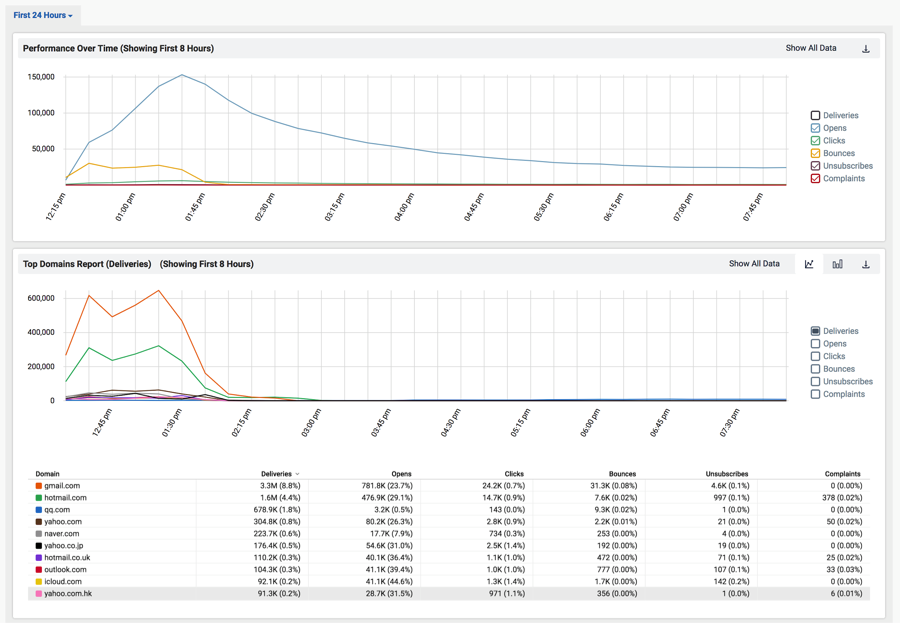Click the black color swatch for yahoo.co.jp
This screenshot has height=623, width=900.
(x=39, y=546)
